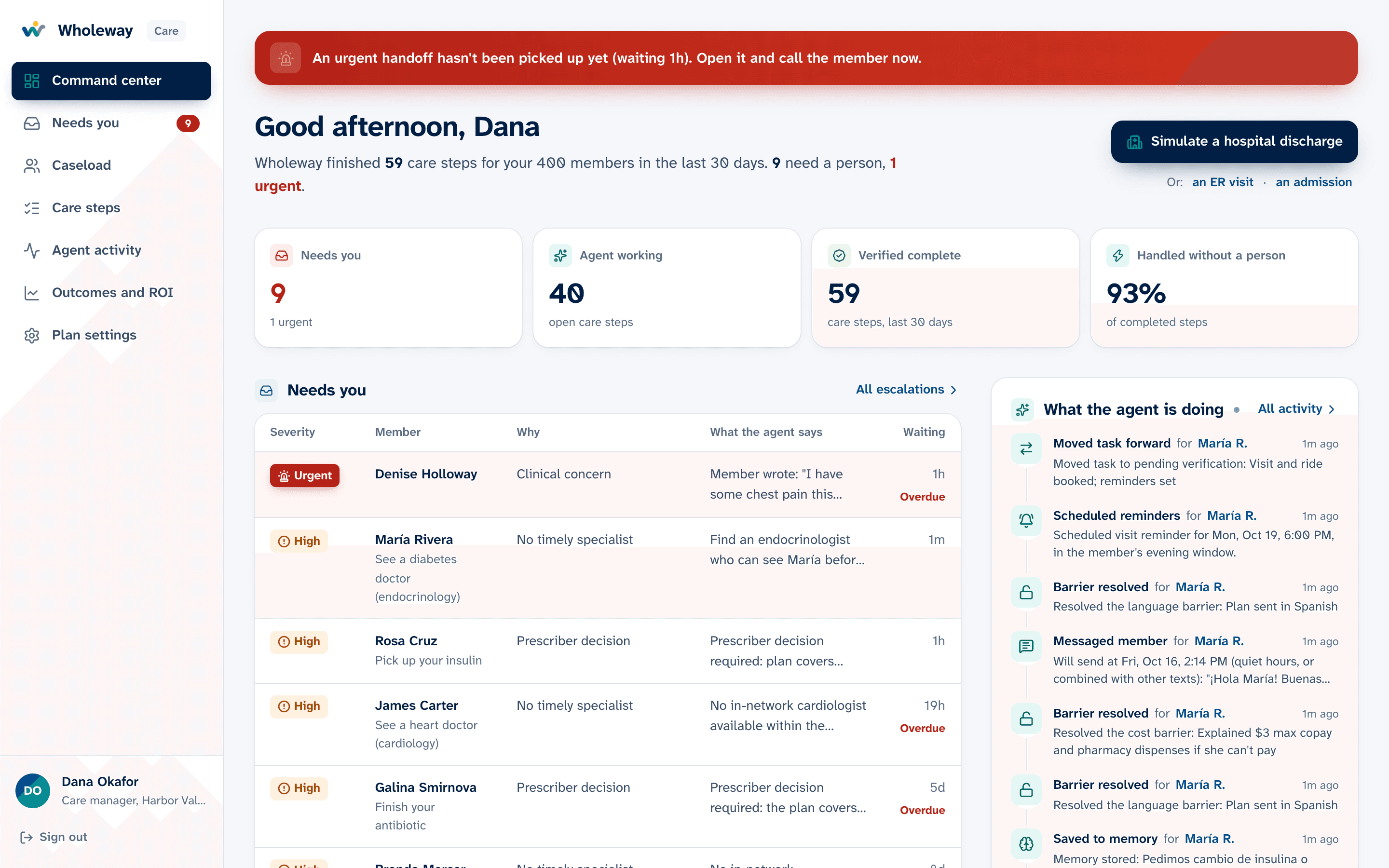Click the inbox icon beside the Needs you heading
Screen dimensions: 1389x868
[x=266, y=391]
